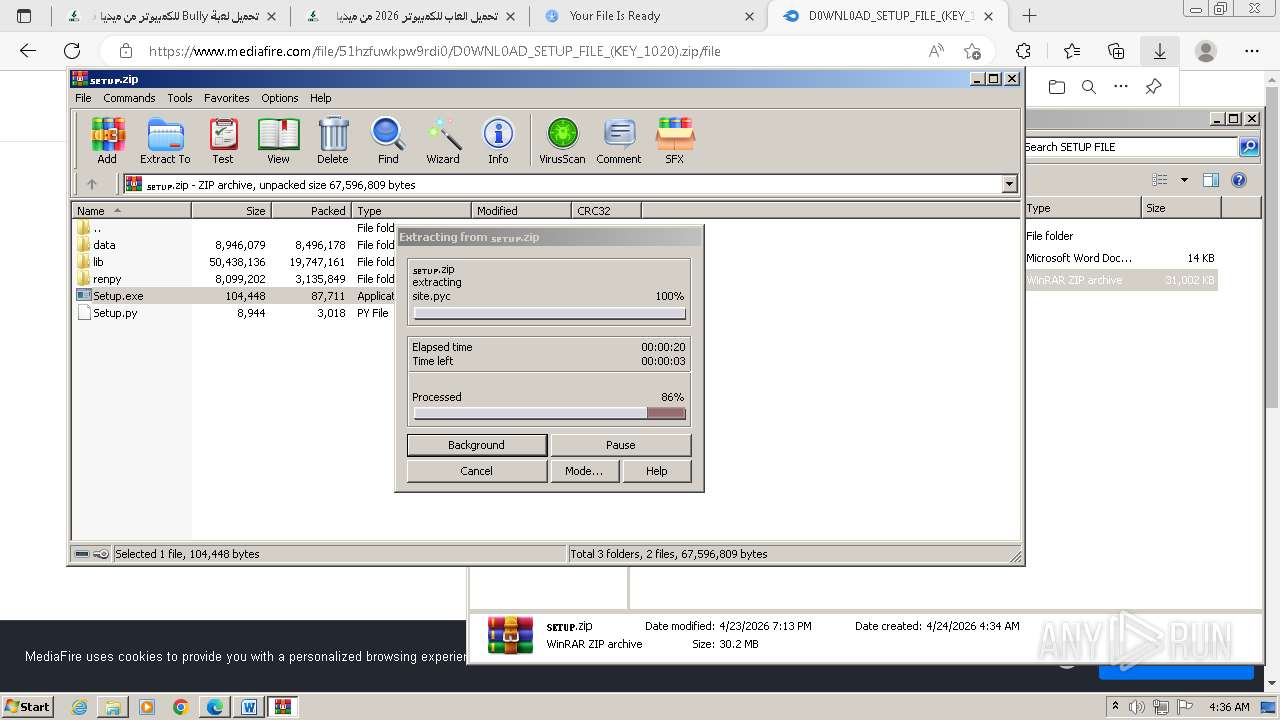Click the browser address bar URL
Image resolution: width=1280 pixels, height=720 pixels.
click(x=433, y=51)
